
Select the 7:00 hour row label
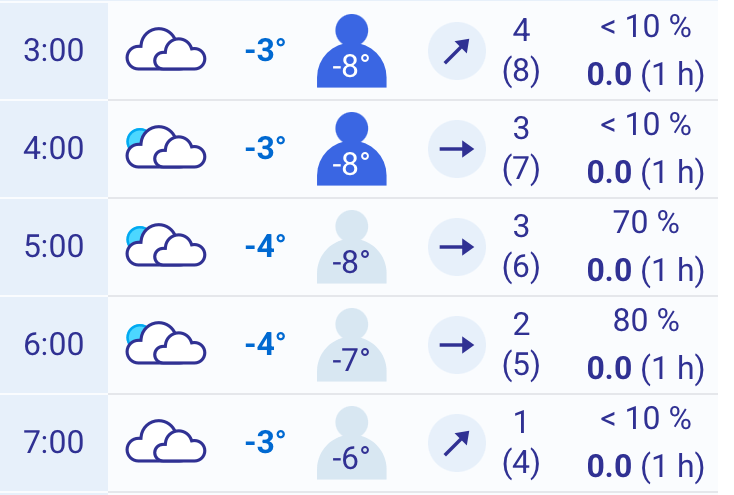pyautogui.click(x=54, y=442)
